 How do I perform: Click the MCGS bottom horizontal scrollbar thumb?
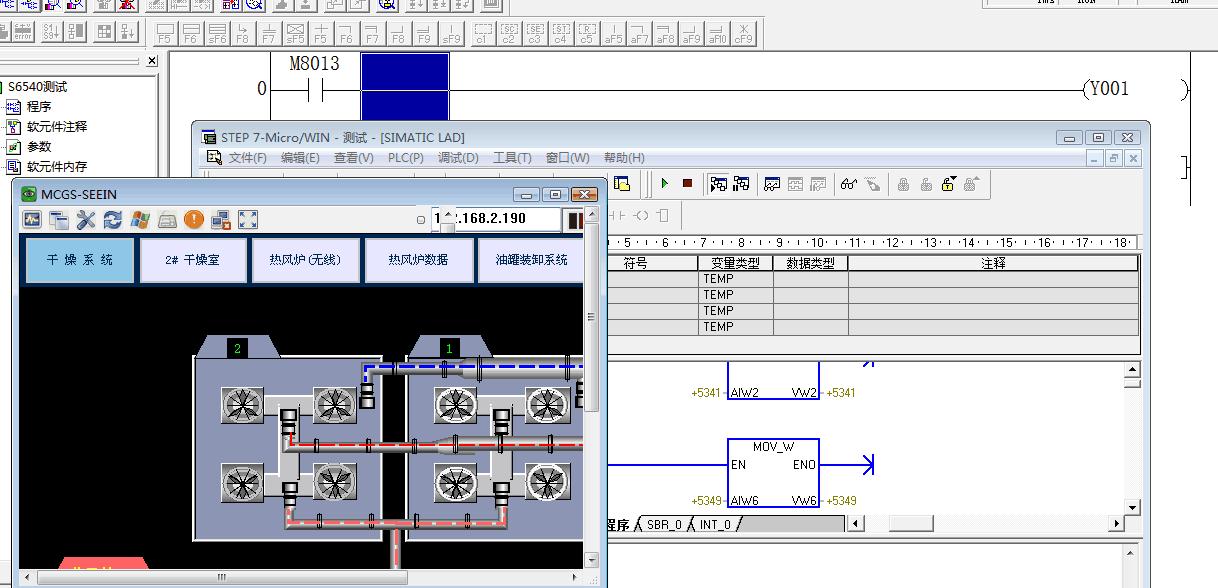pos(221,577)
